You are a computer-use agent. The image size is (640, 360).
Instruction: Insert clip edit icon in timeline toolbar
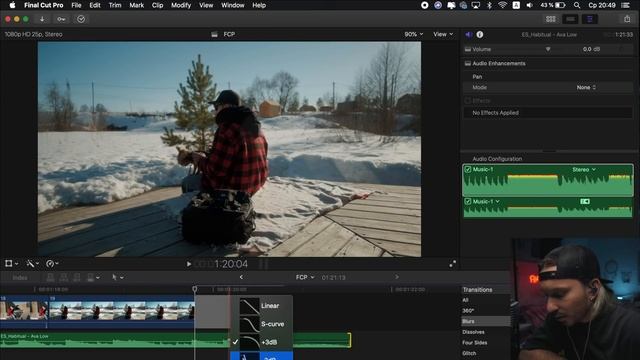click(64, 278)
